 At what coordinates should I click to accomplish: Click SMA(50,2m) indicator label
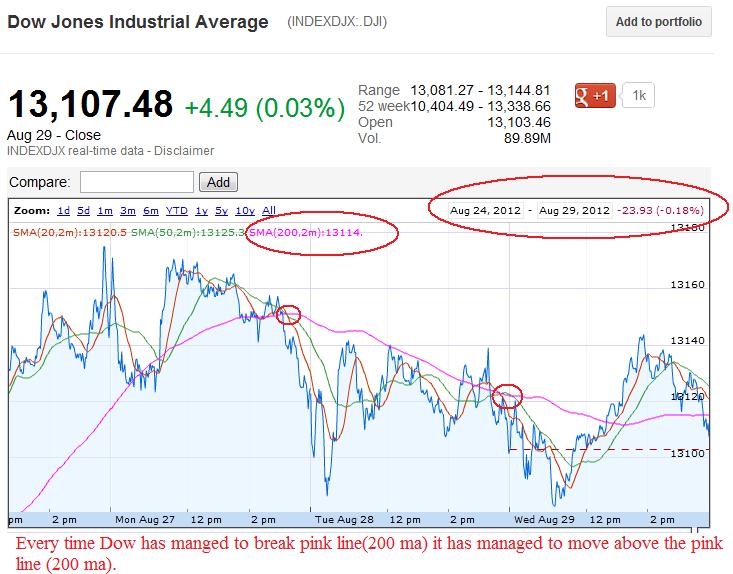tap(188, 232)
